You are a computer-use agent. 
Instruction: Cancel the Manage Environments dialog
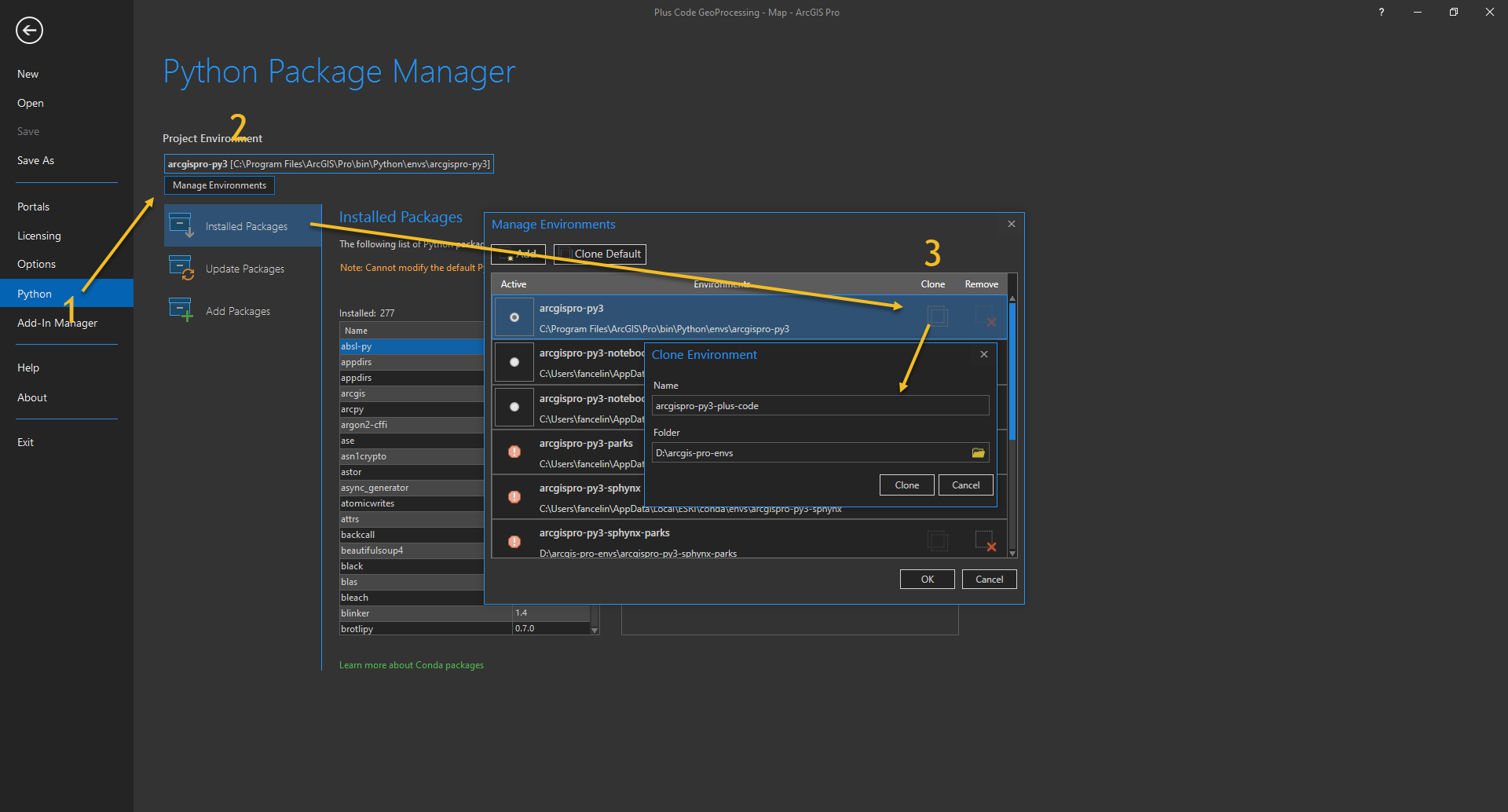click(990, 580)
